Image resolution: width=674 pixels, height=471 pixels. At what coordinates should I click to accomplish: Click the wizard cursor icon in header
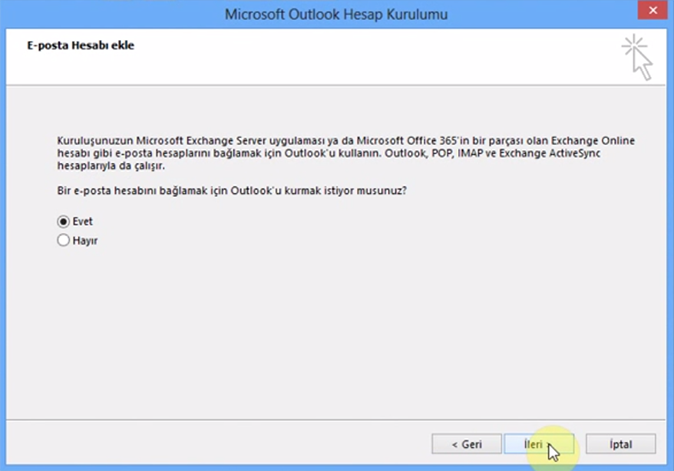(637, 57)
